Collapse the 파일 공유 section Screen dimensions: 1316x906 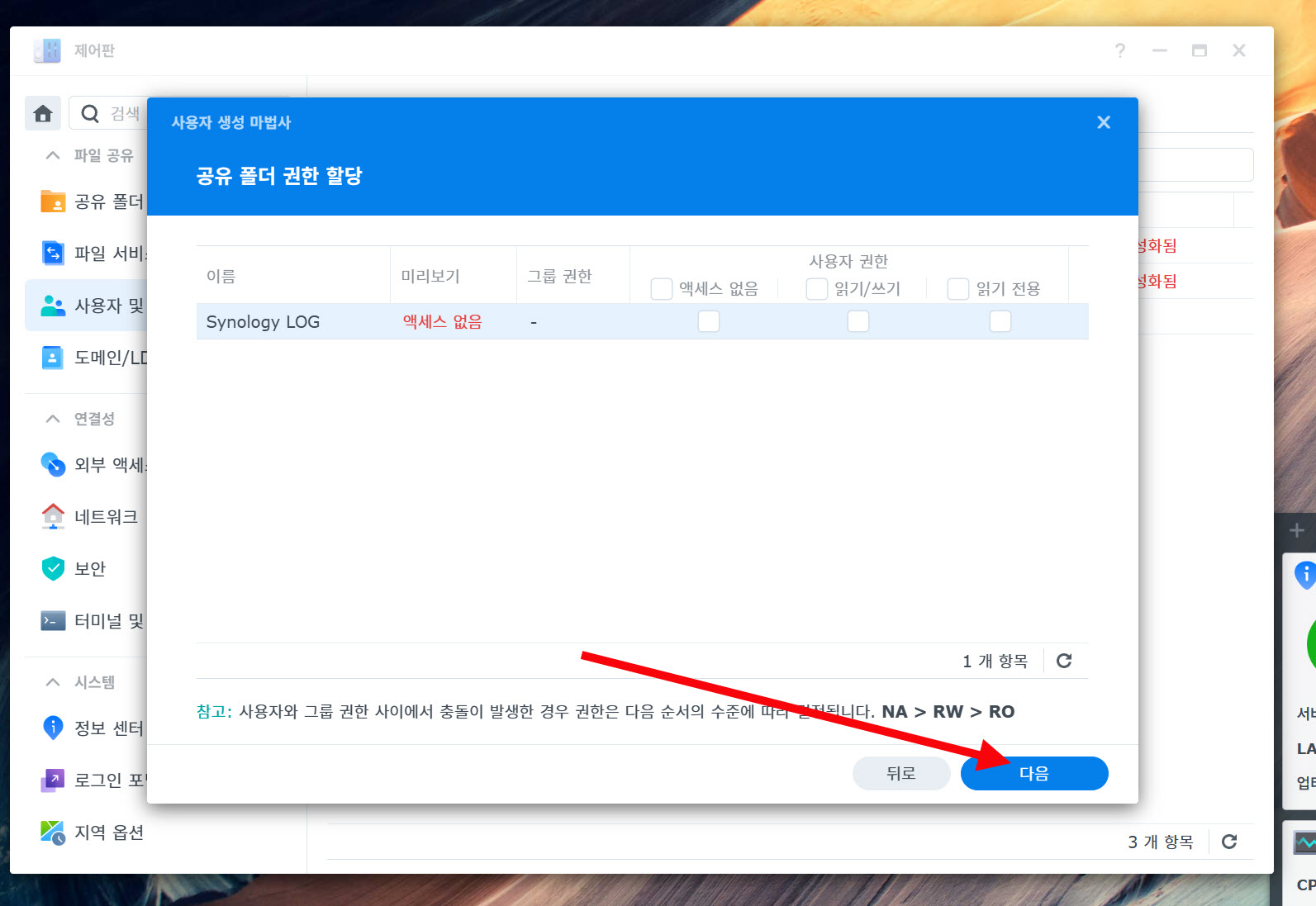click(53, 155)
